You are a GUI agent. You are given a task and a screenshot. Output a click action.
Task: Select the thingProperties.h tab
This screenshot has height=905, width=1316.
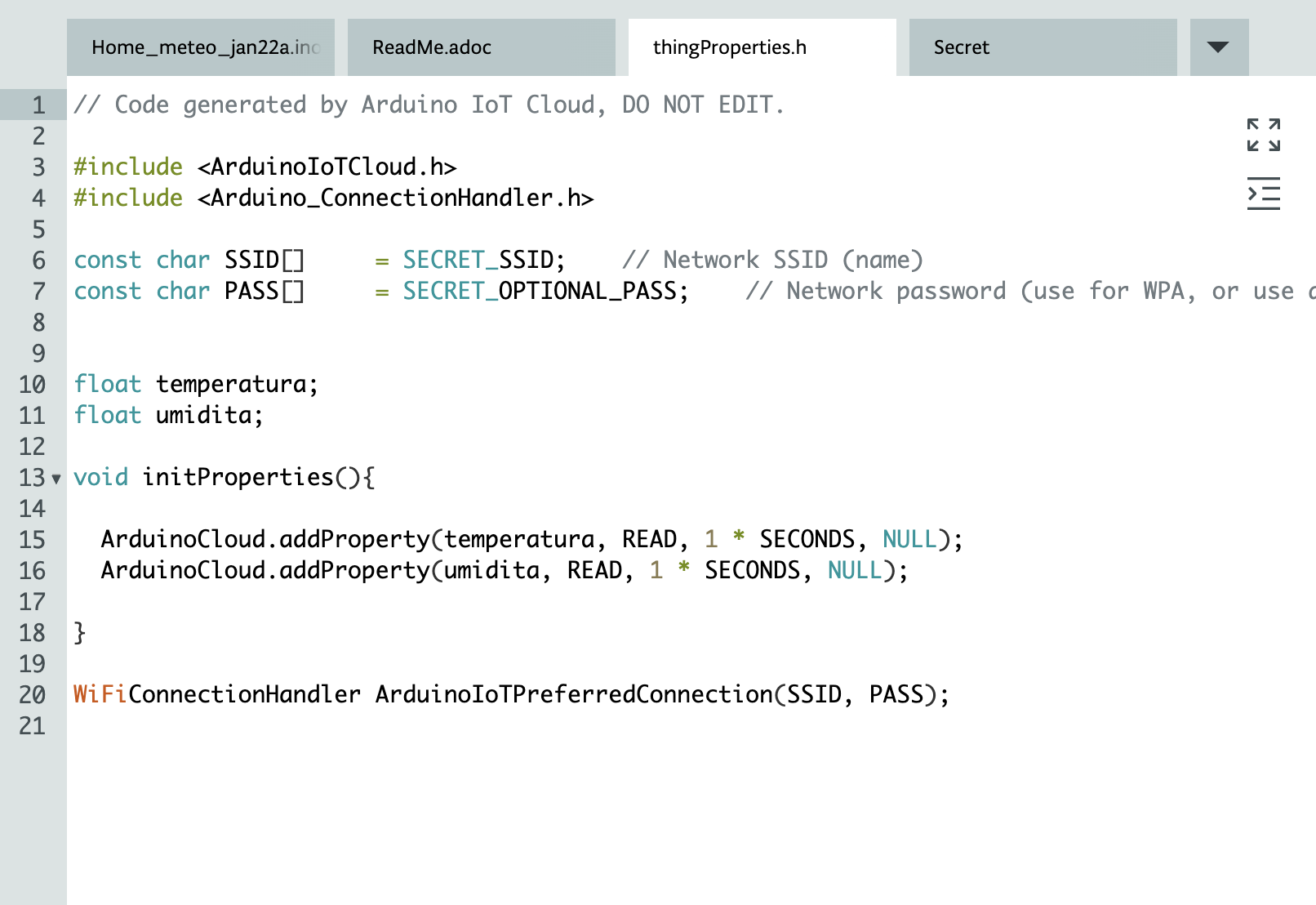[762, 47]
